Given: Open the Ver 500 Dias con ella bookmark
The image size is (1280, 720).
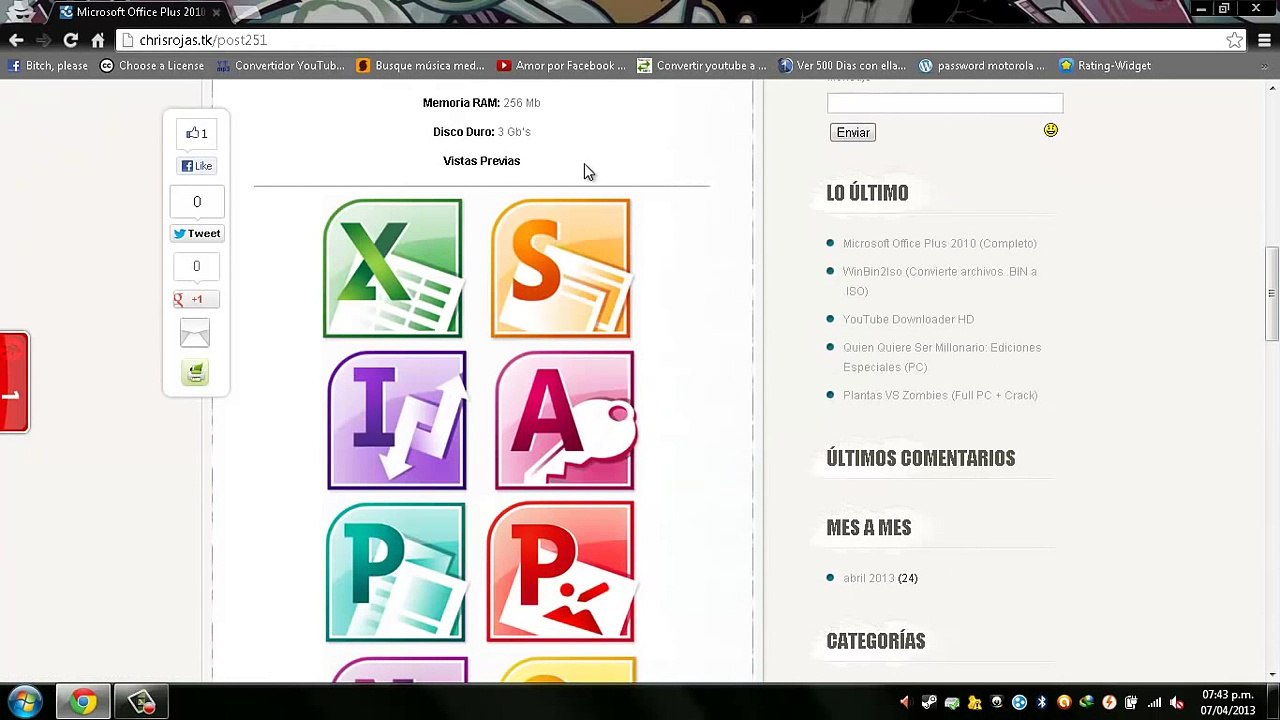Looking at the screenshot, I should (x=842, y=66).
